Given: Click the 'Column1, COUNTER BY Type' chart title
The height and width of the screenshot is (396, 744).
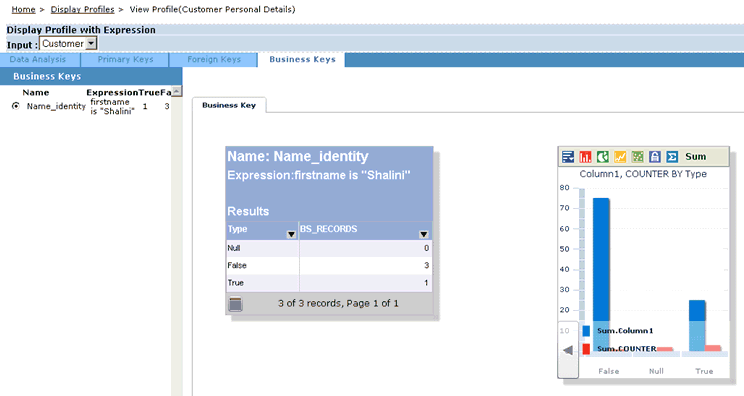Looking at the screenshot, I should (x=643, y=174).
